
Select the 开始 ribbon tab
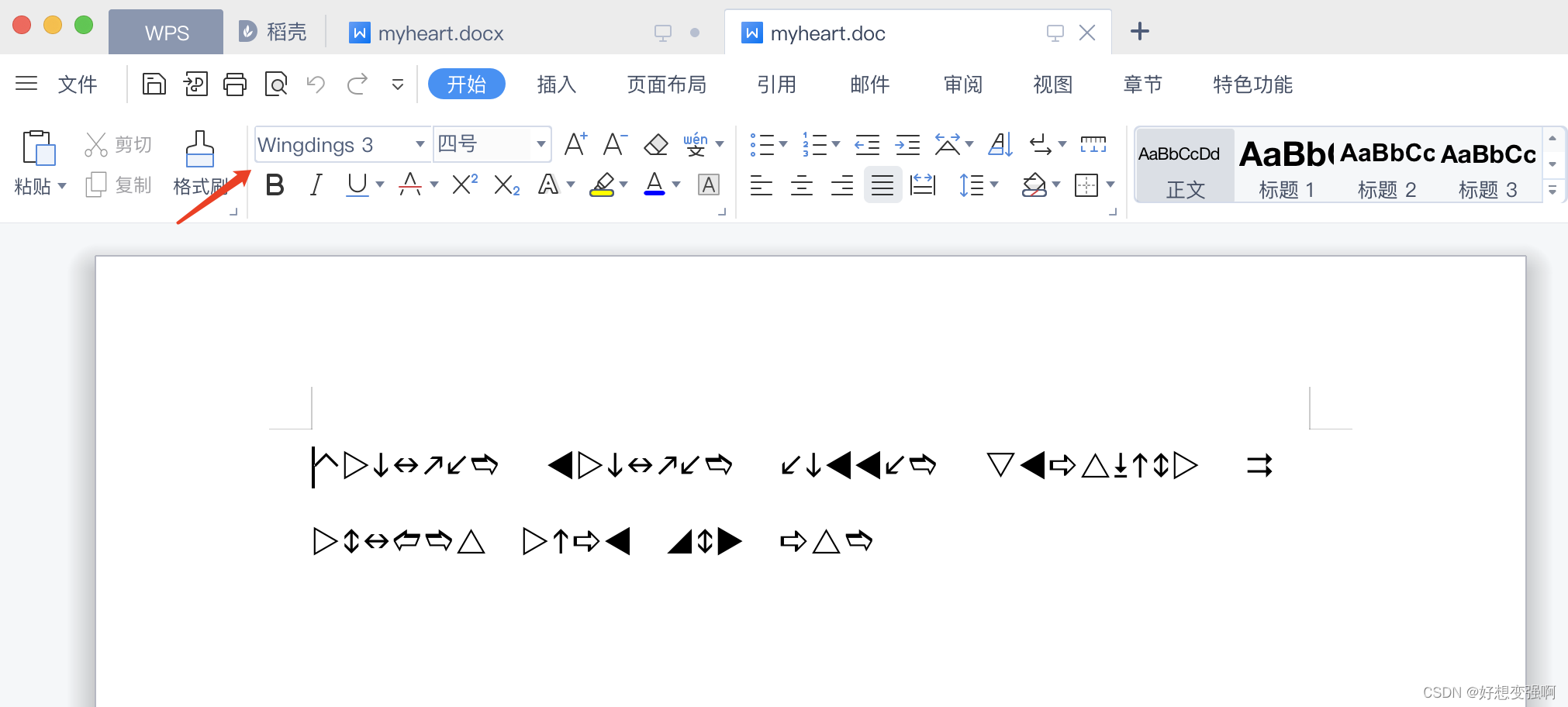click(467, 84)
